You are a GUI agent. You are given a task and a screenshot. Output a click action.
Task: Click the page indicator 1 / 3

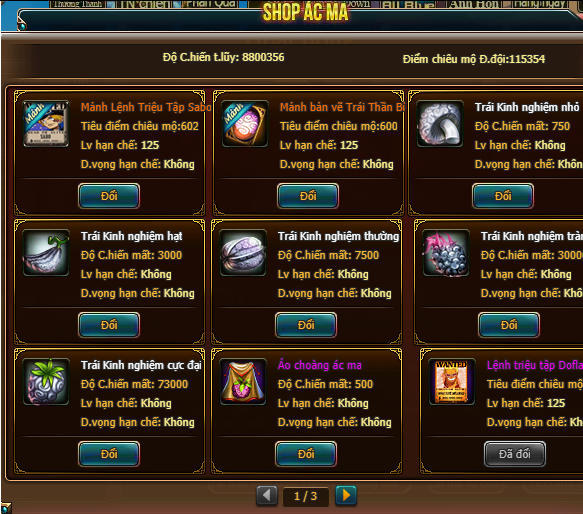tap(306, 496)
